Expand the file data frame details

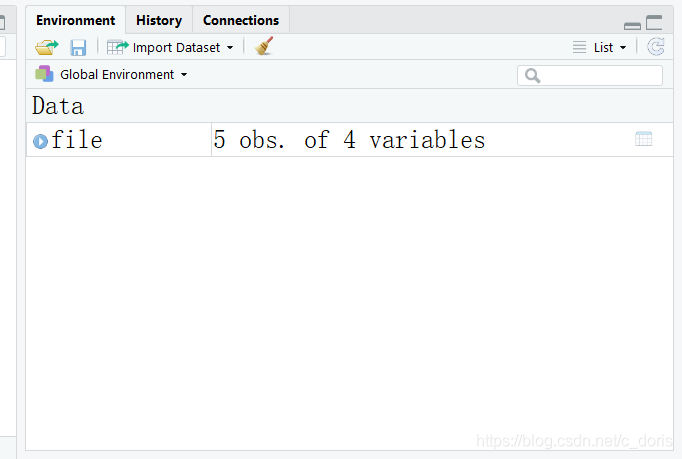40,141
